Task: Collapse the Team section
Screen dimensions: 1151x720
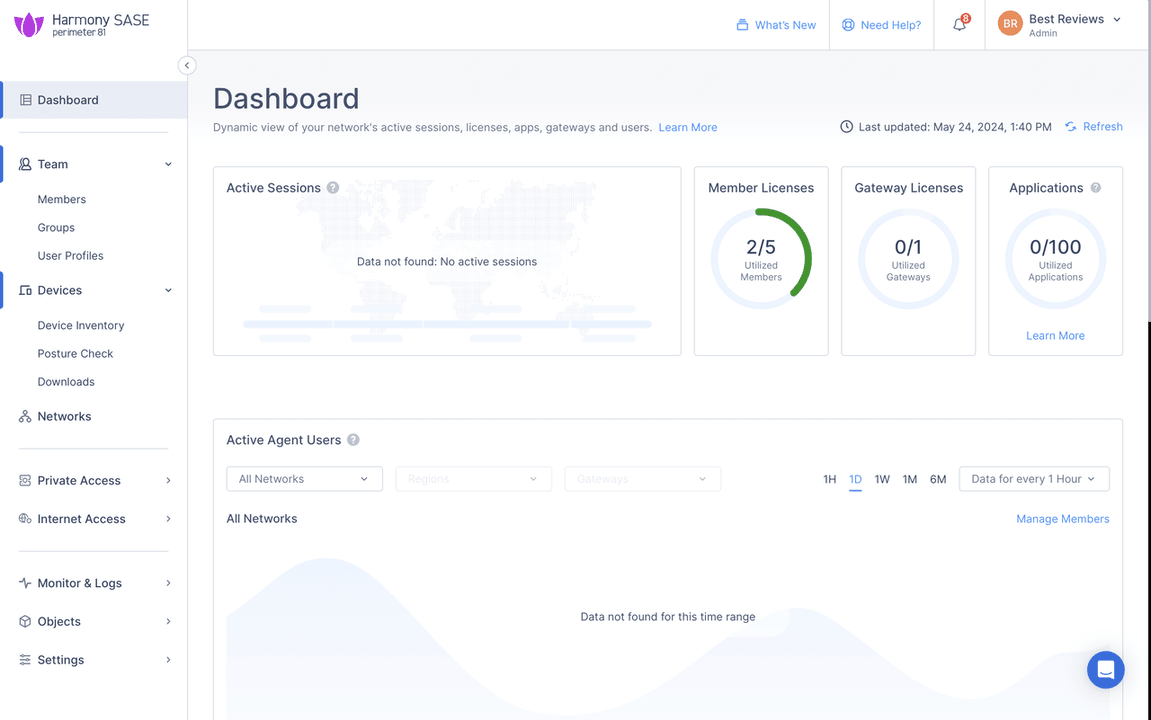Action: coord(167,164)
